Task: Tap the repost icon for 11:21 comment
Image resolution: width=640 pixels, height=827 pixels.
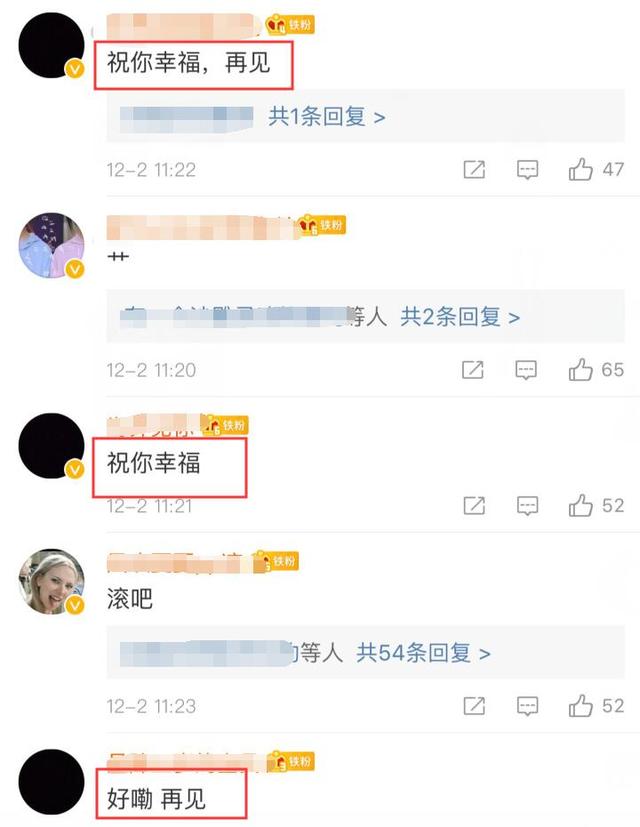Action: click(x=474, y=505)
